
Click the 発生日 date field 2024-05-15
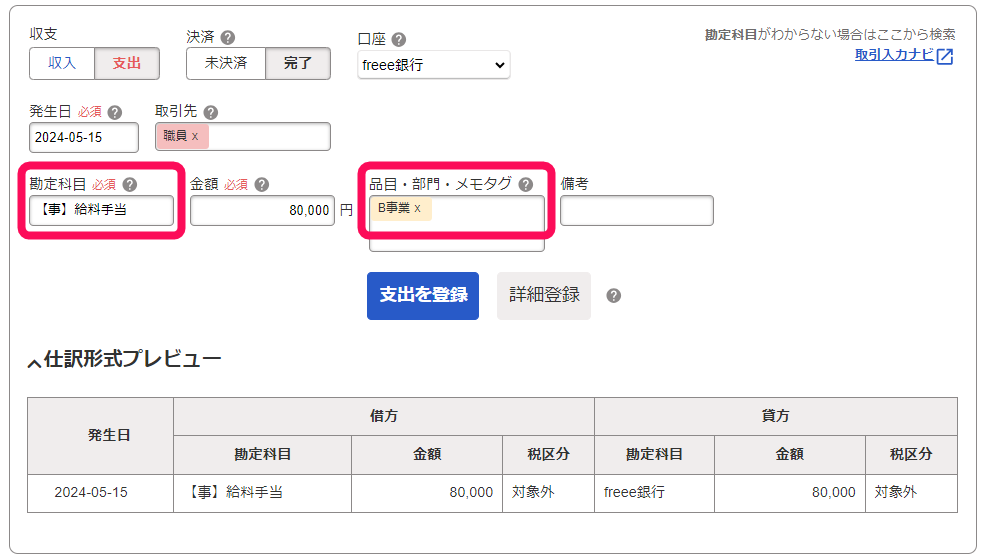coord(84,138)
